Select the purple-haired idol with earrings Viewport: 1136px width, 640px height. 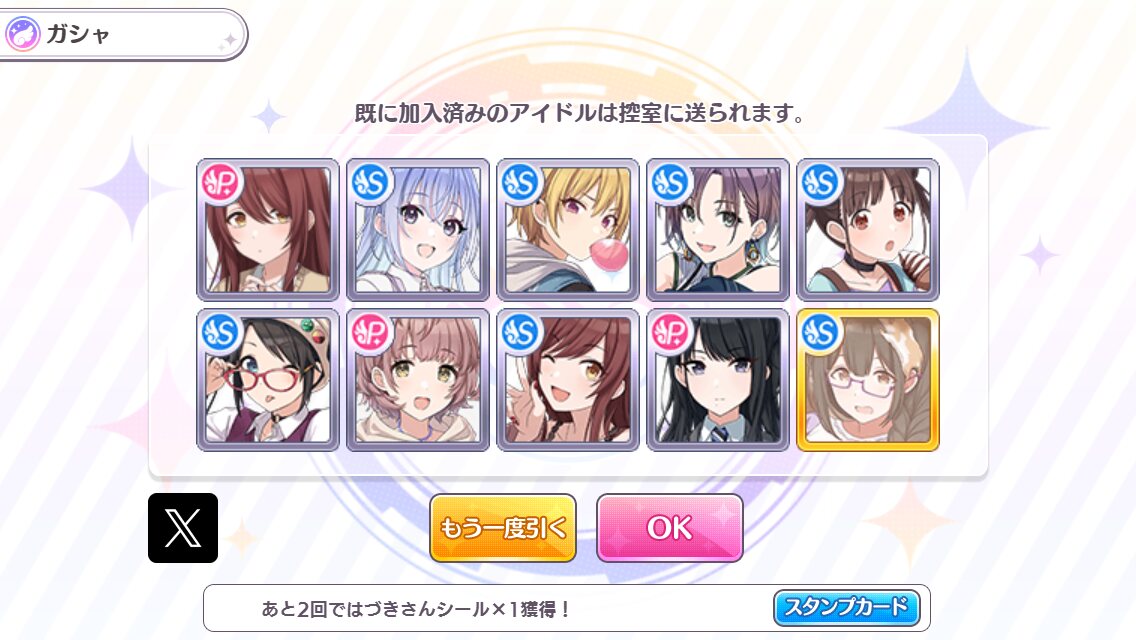pos(718,230)
